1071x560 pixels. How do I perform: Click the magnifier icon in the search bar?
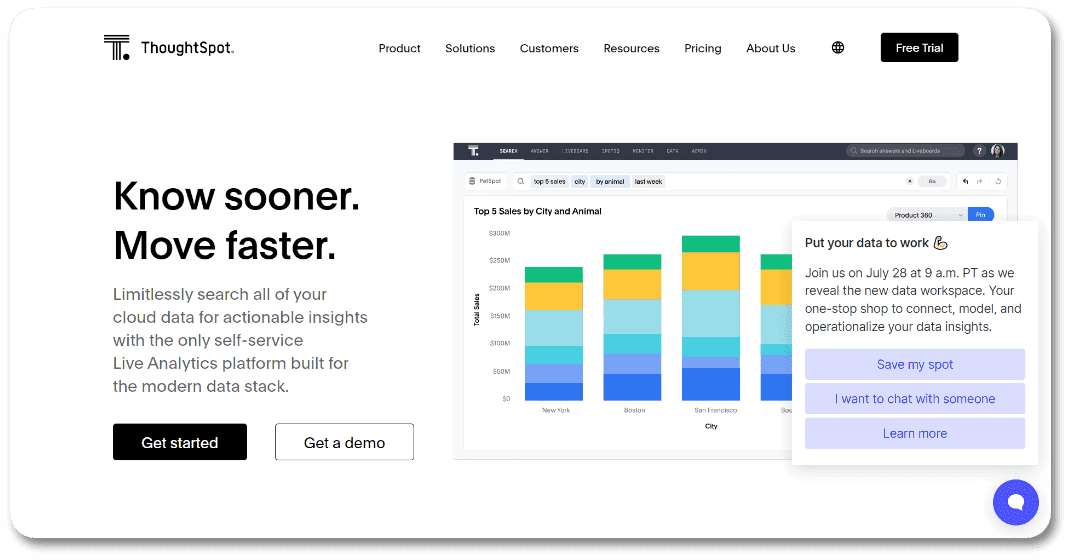(520, 182)
